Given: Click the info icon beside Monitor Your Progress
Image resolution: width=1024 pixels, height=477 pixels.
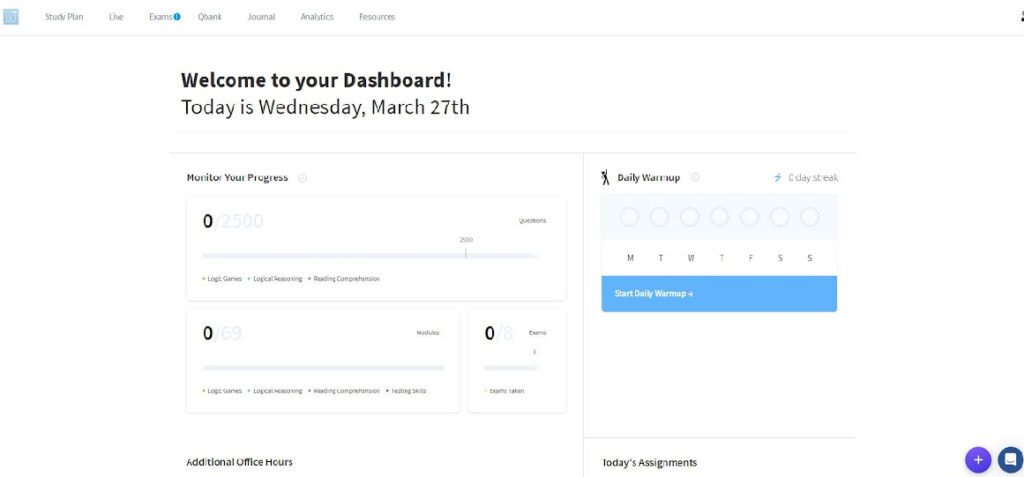Looking at the screenshot, I should point(302,178).
